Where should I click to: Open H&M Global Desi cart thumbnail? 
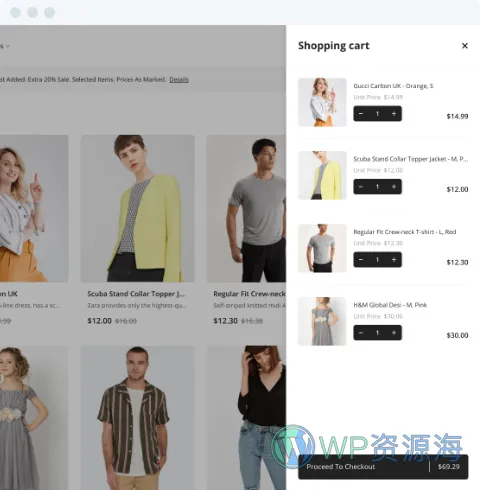(322, 321)
